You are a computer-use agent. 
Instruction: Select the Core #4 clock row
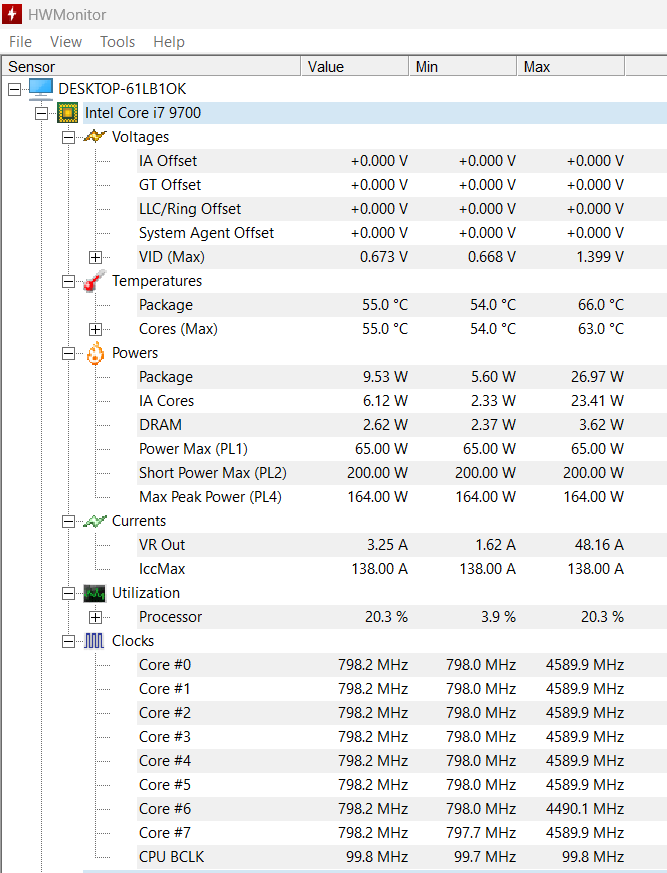[x=403, y=761]
